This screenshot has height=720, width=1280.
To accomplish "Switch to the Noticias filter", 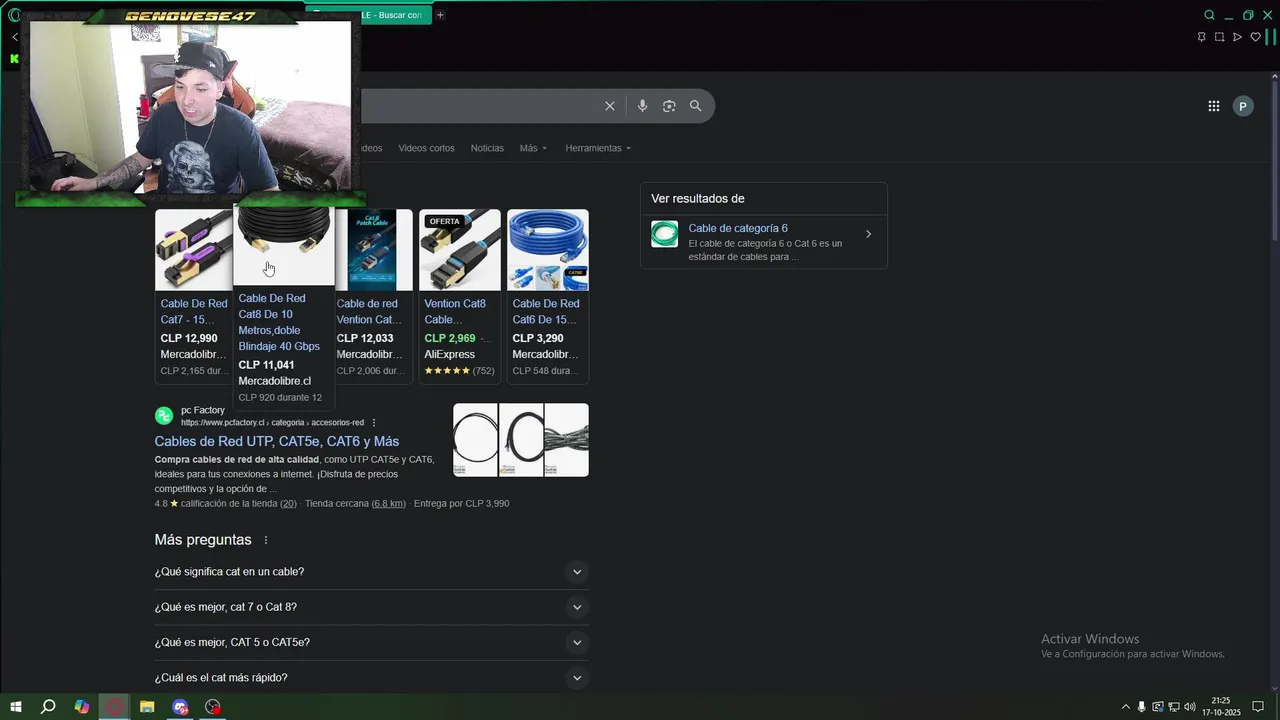I will click(x=487, y=148).
